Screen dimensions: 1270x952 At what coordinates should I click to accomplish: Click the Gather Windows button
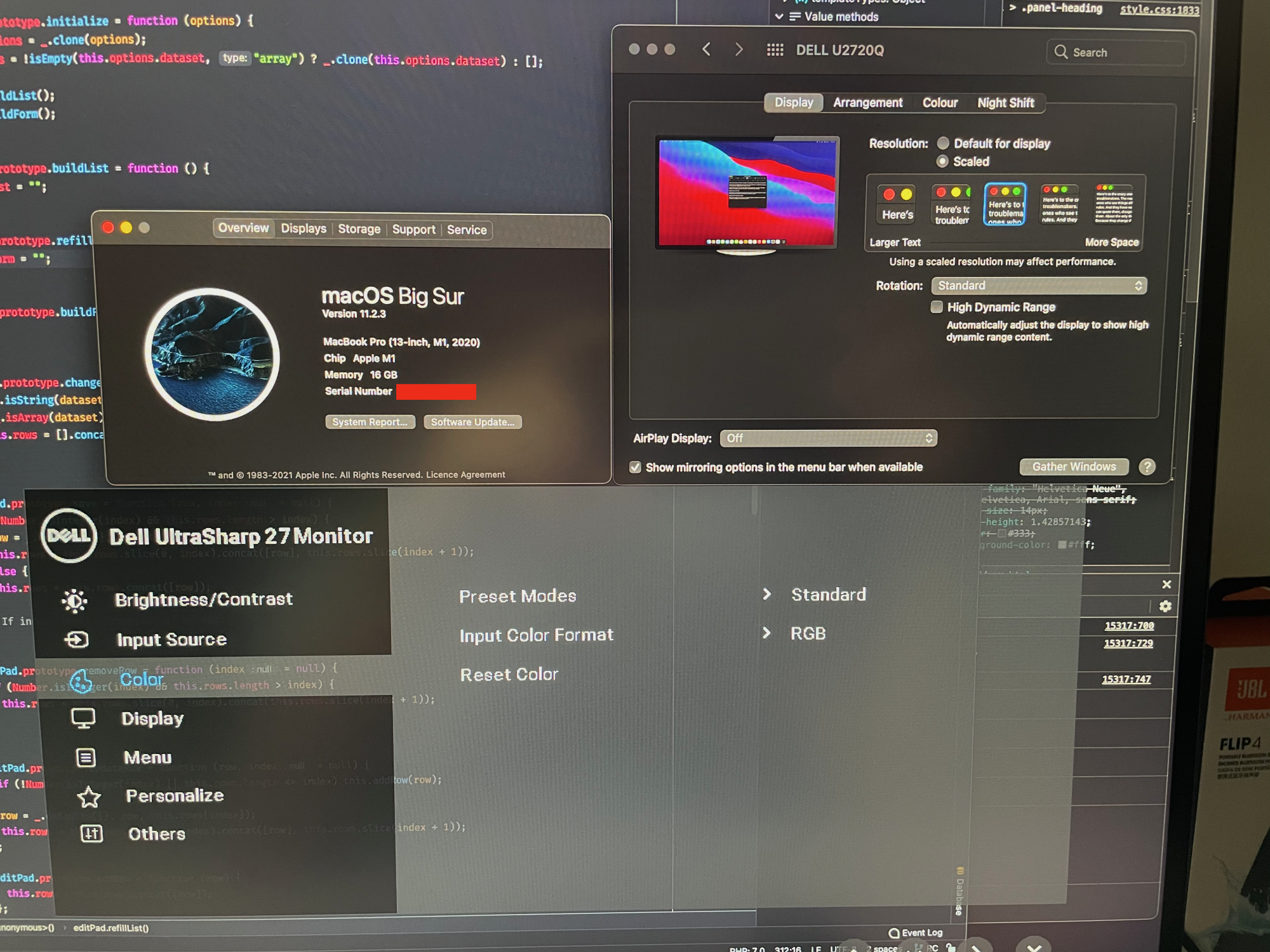pos(1074,467)
